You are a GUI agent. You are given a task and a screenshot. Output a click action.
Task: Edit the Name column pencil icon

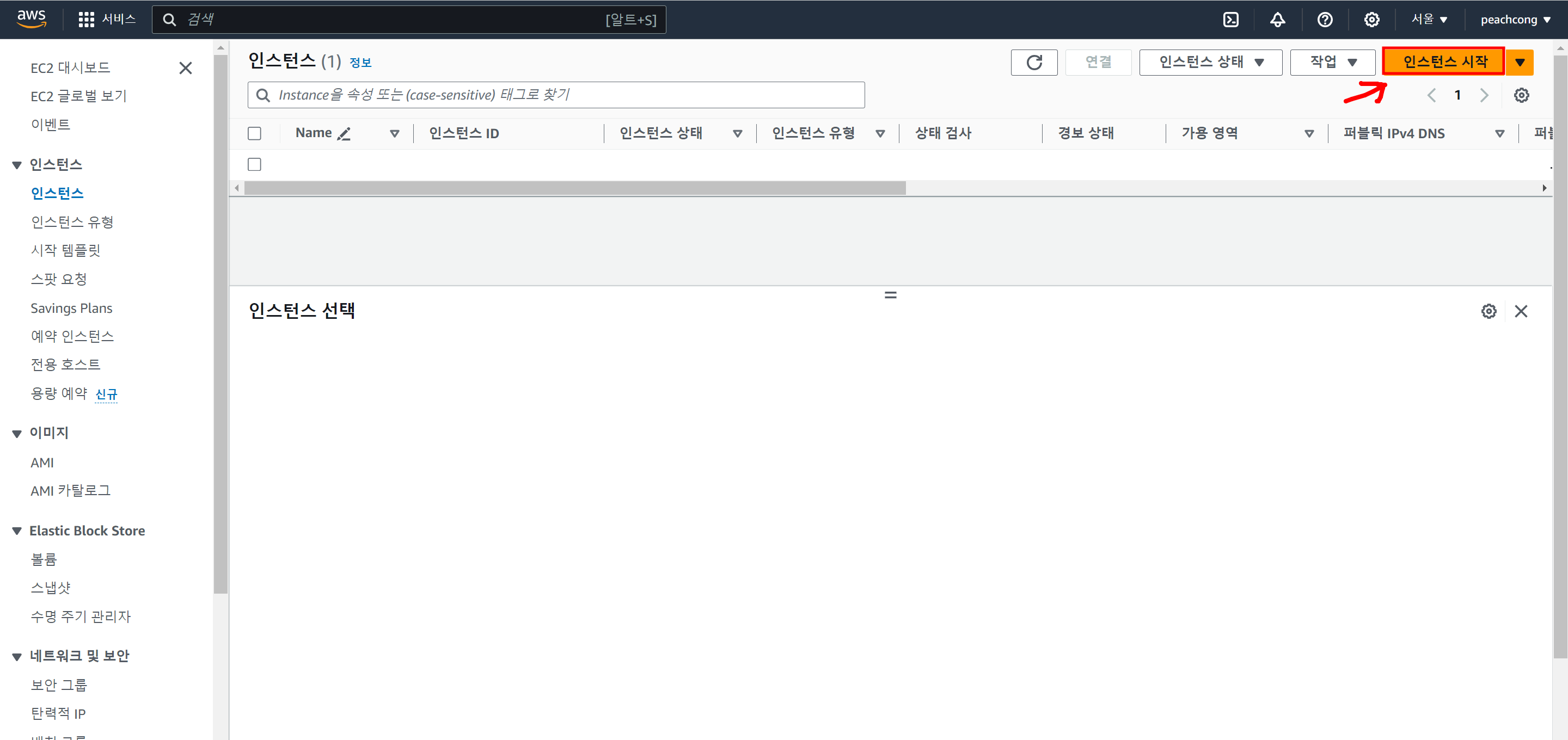[344, 133]
